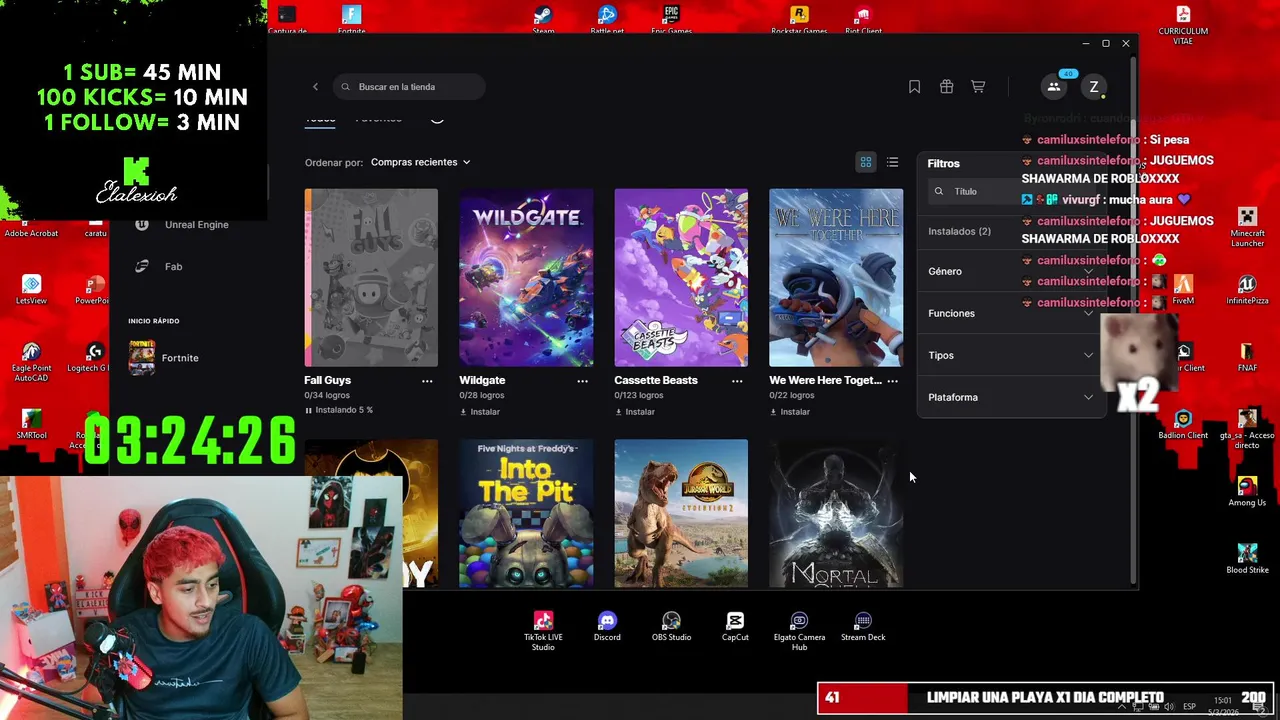Open the FNAF desktop shortcut

coord(1247,357)
